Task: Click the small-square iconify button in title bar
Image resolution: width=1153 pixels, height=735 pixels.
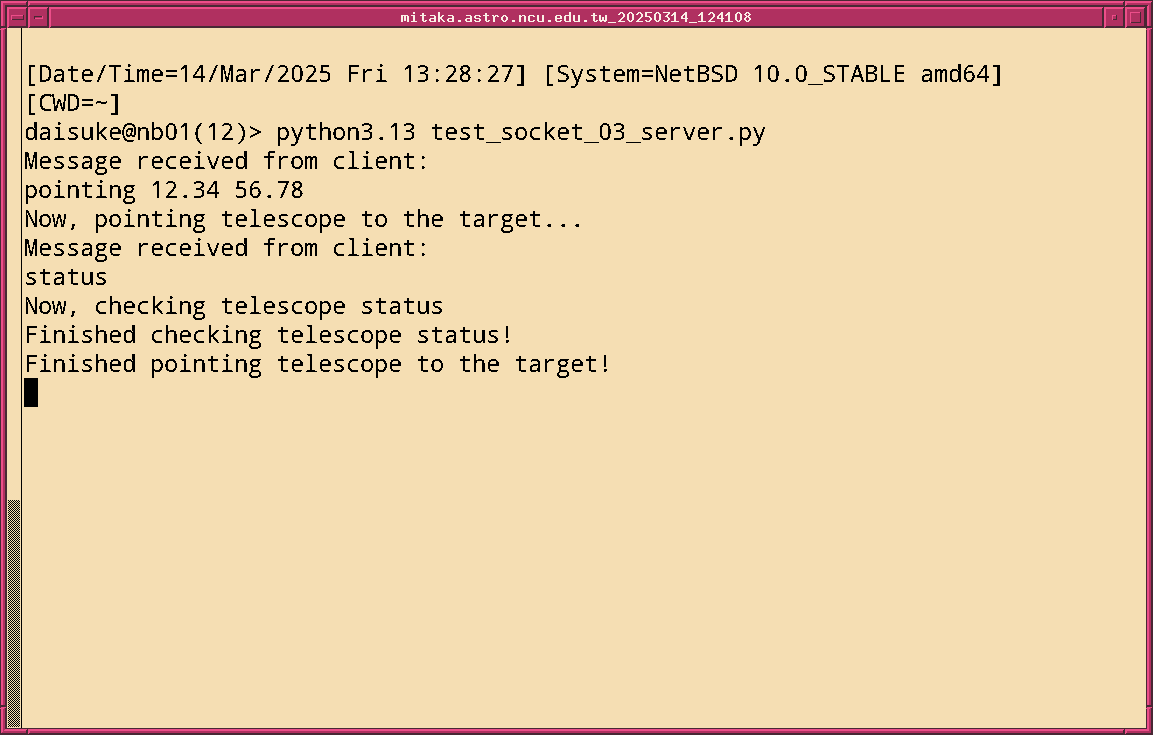Action: [1114, 17]
